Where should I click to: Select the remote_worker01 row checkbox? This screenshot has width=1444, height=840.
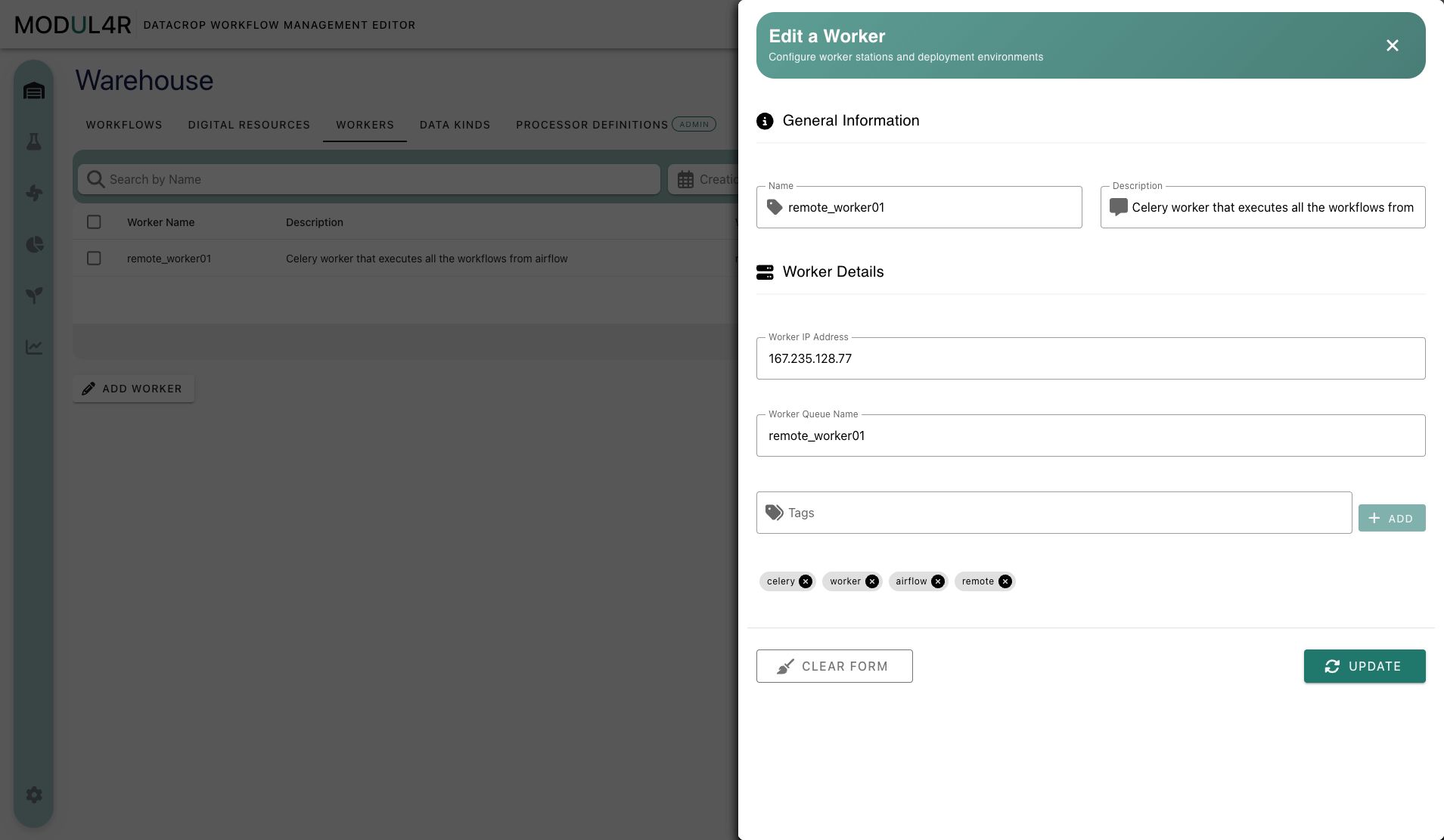tap(94, 259)
